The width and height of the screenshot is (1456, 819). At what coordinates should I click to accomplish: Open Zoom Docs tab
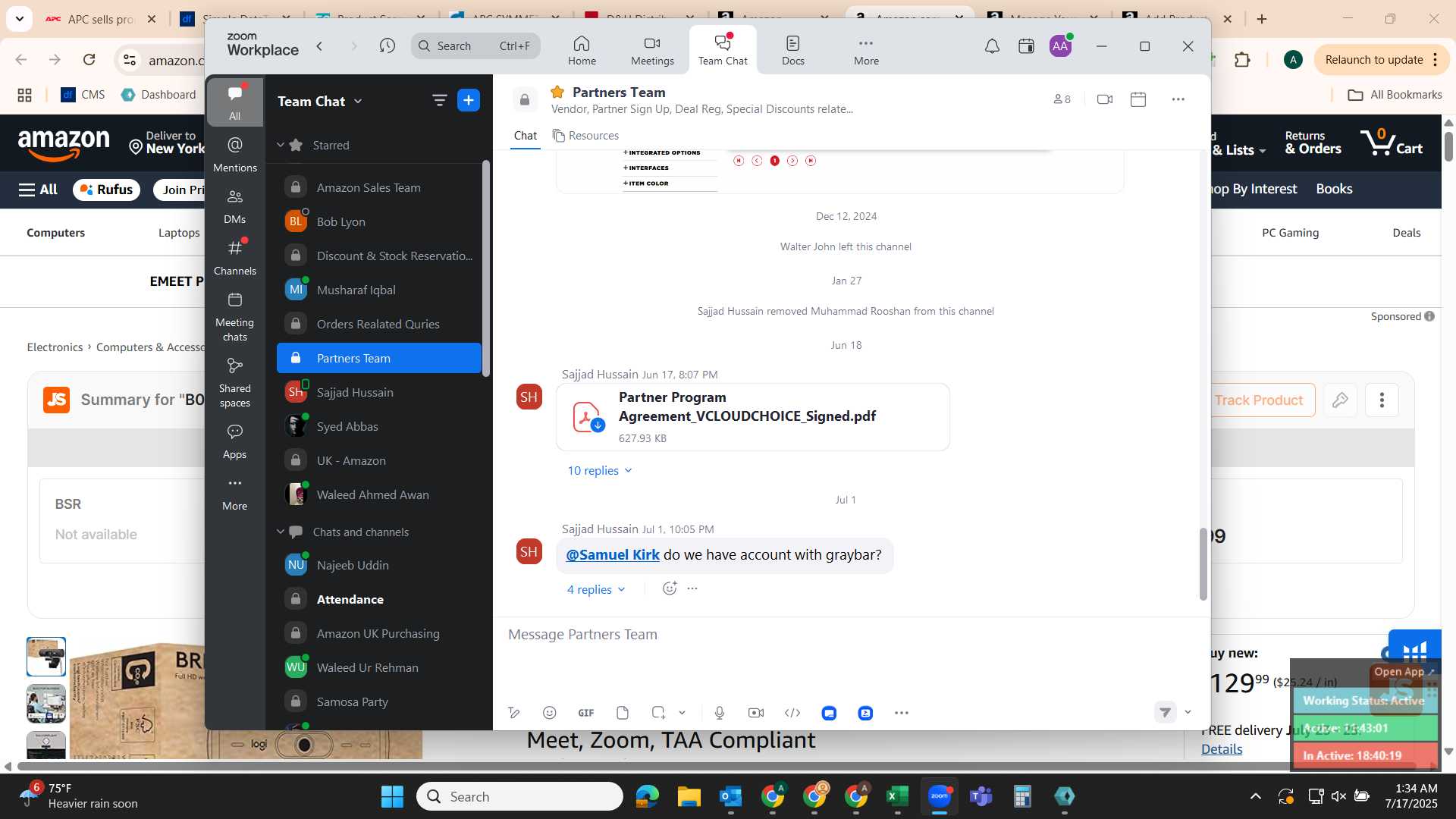793,50
